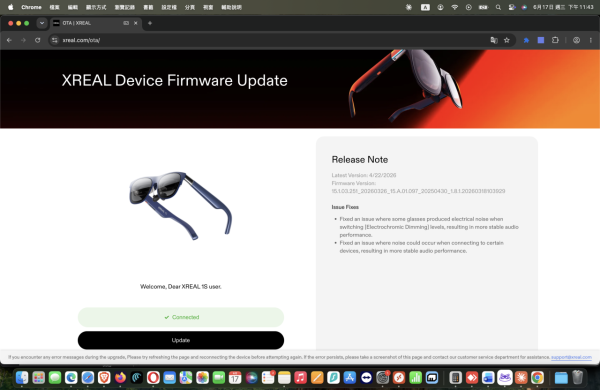This screenshot has width=600, height=390.
Task: Click the xreal.com/ota/ address bar
Action: coord(268,40)
